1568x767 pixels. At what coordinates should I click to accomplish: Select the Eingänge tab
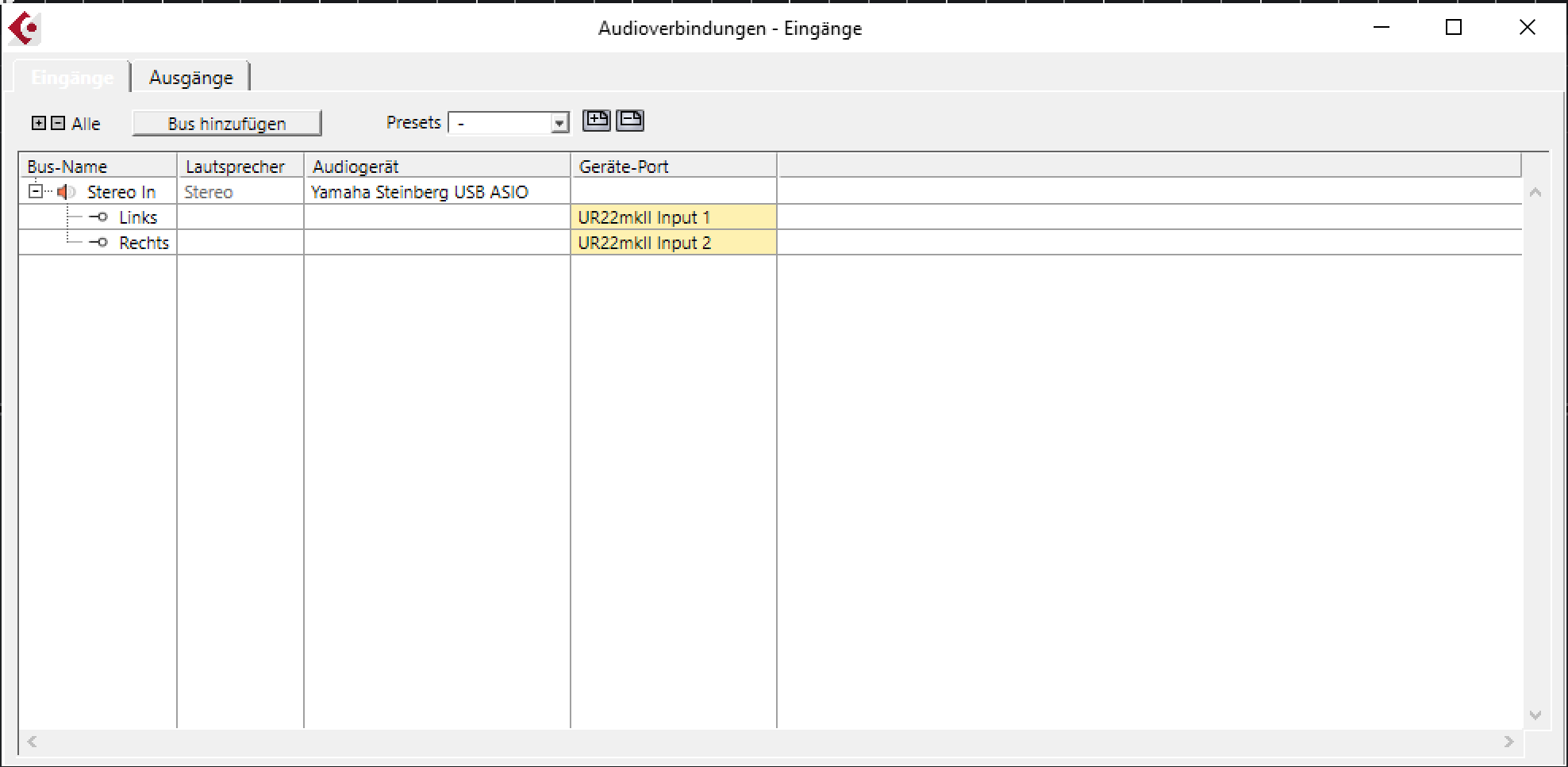point(71,78)
